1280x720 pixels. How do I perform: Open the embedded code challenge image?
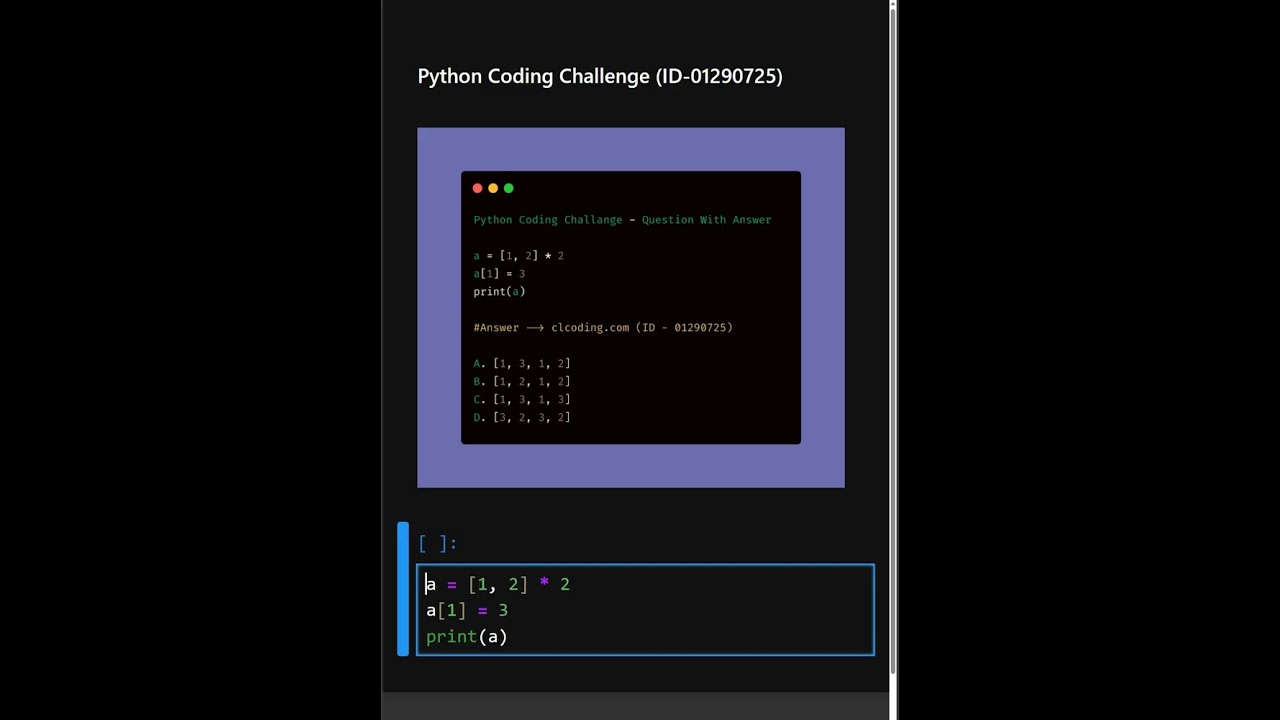point(631,308)
